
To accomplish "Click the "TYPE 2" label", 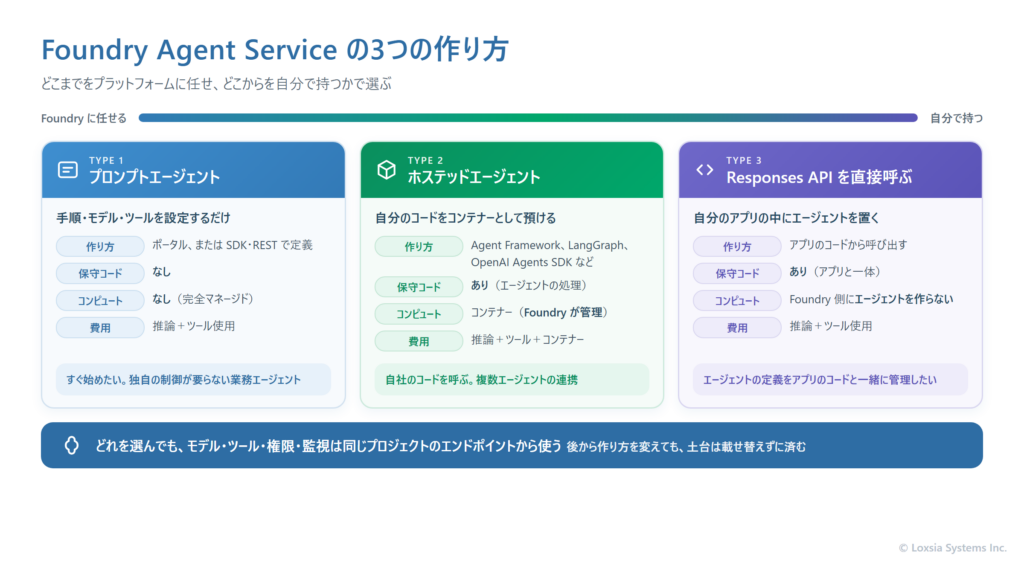I will click(x=425, y=161).
